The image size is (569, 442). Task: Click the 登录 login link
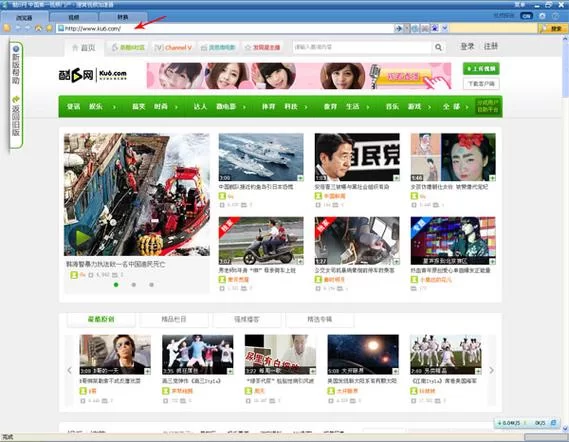coord(467,46)
